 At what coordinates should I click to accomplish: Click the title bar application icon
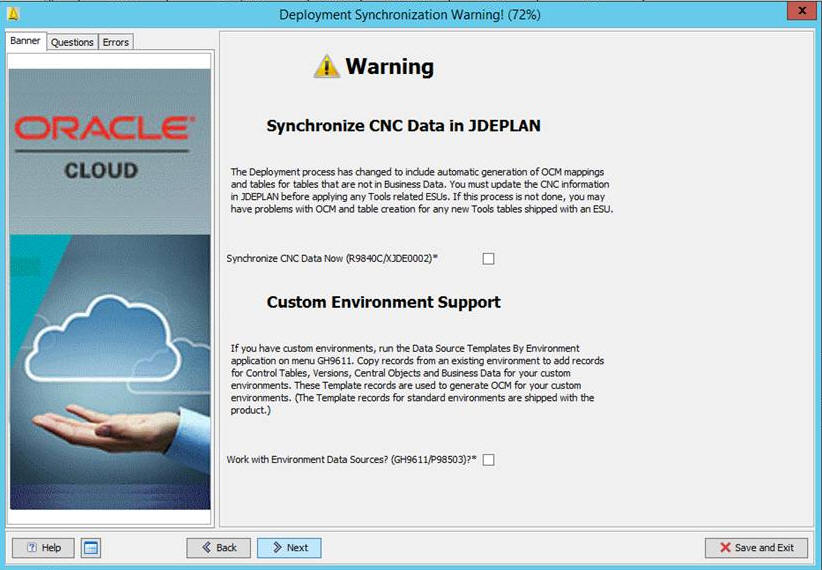(13, 14)
